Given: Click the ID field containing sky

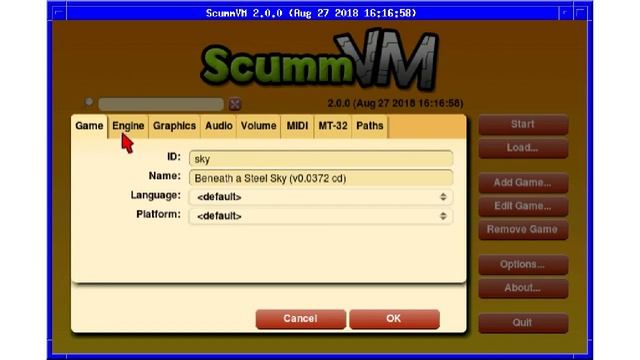Looking at the screenshot, I should pos(321,158).
